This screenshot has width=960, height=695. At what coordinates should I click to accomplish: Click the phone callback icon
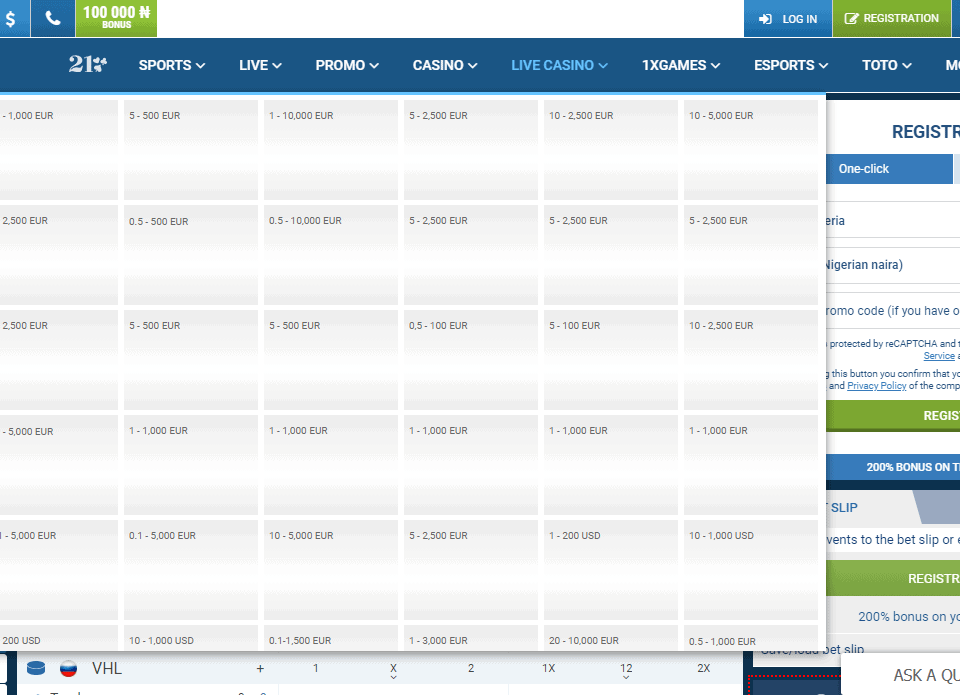click(52, 18)
